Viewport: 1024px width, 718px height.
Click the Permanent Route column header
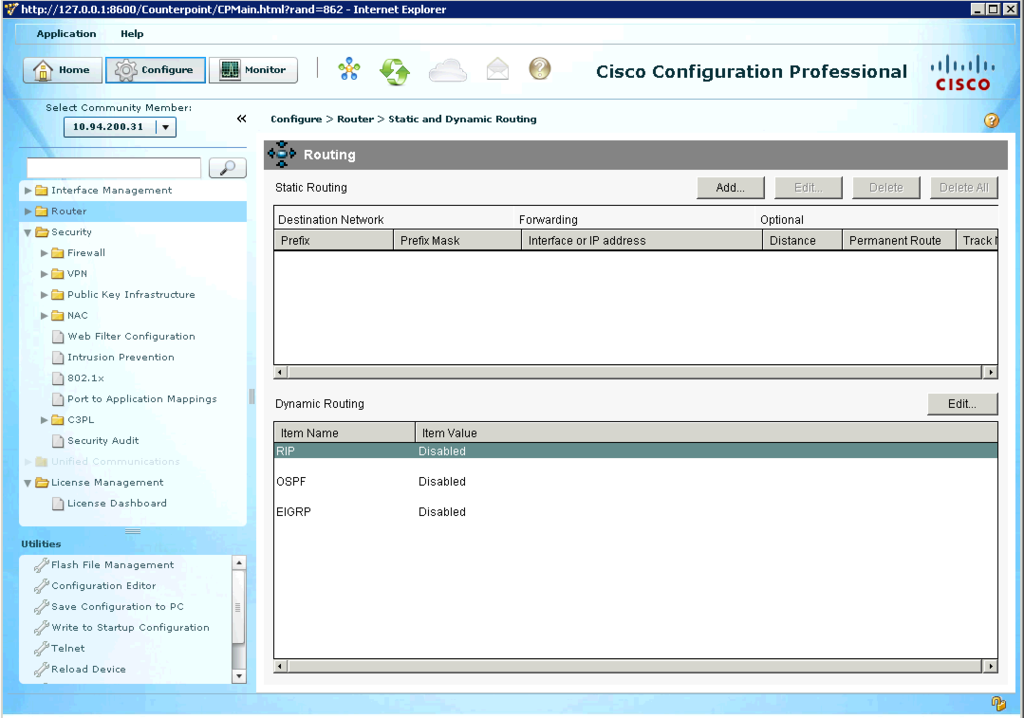click(899, 240)
